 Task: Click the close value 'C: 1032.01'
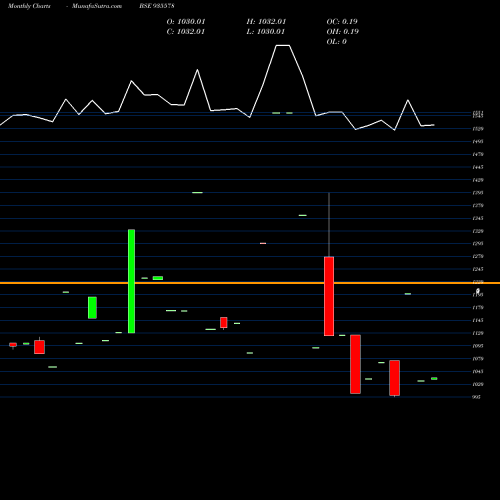click(x=185, y=32)
